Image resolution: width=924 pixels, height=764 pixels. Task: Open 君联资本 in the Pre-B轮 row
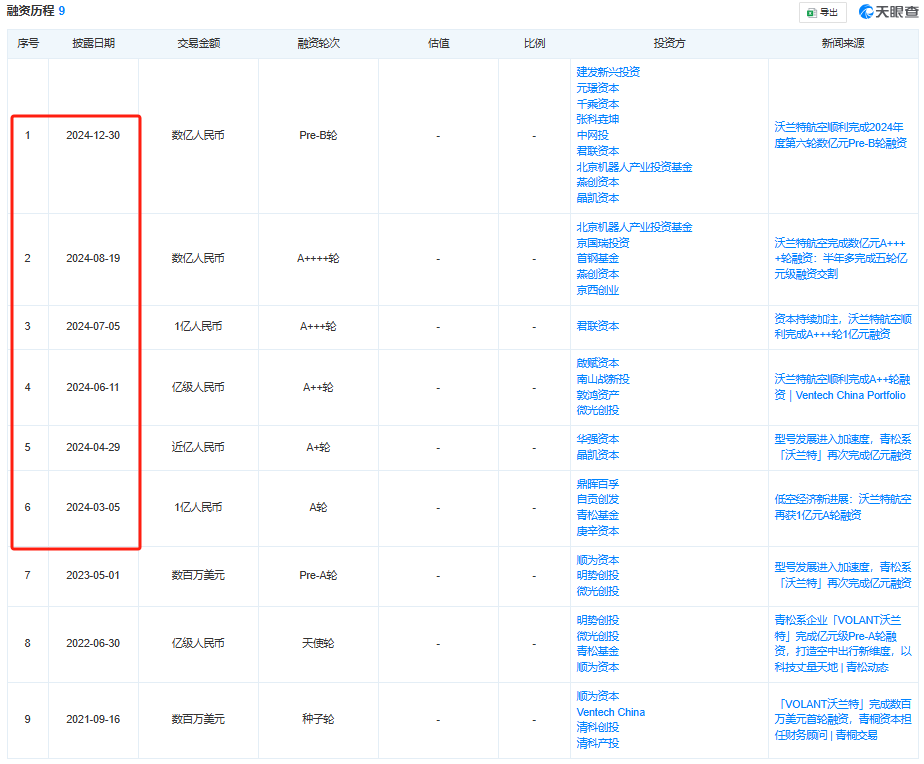coord(598,151)
